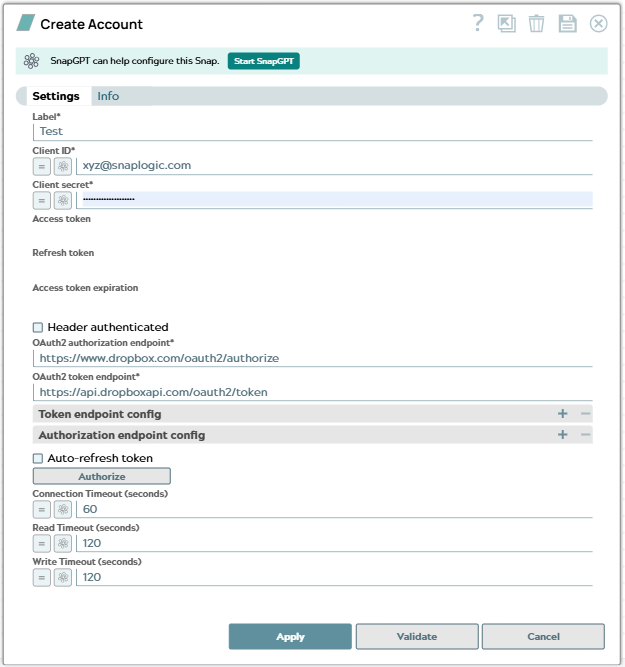Screen dimensions: 625x667
Task: Click the Refresh token label
Action: pyautogui.click(x=63, y=253)
